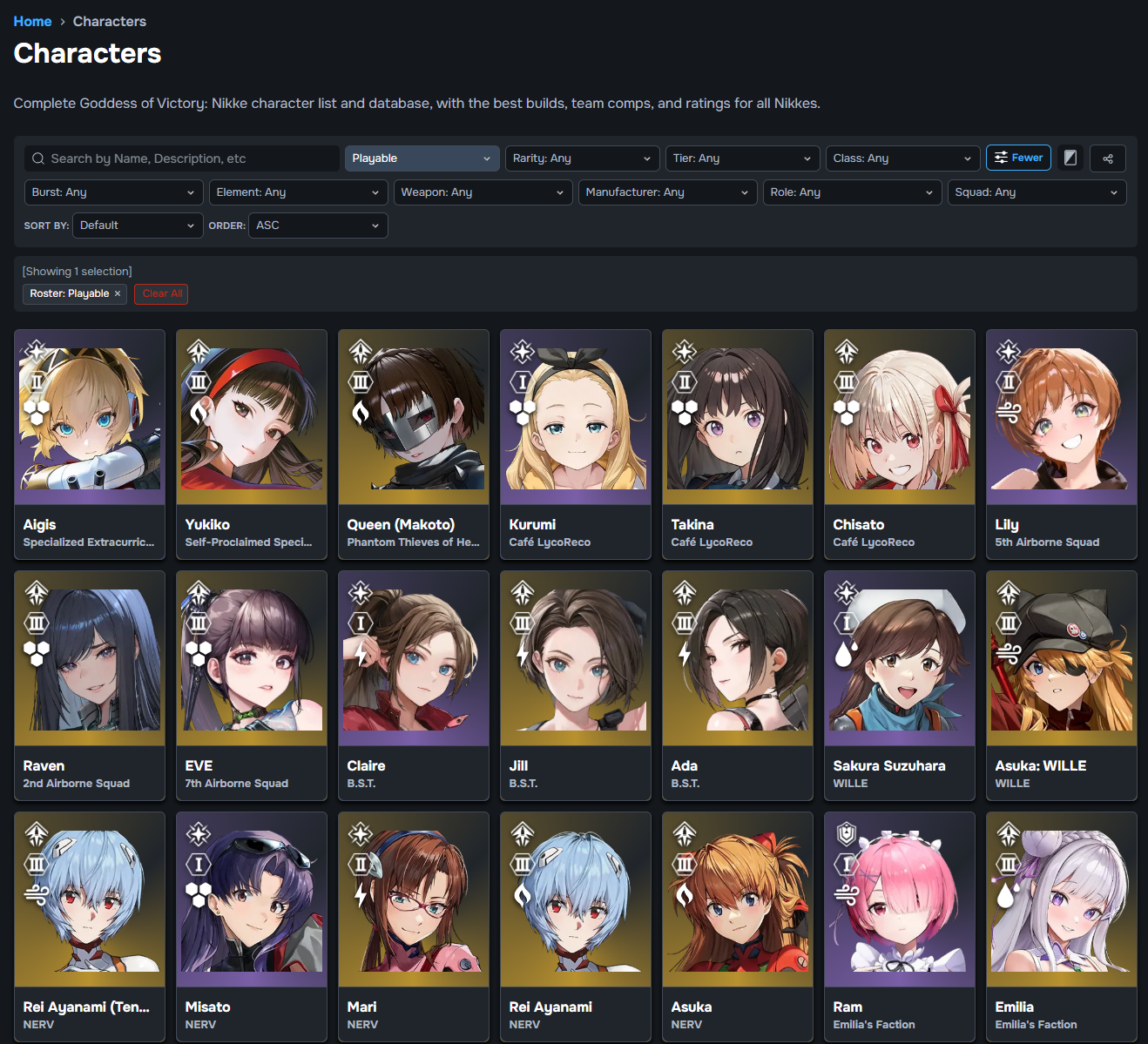Click burst II icon on Aigis card
This screenshot has height=1044, width=1148.
(37, 381)
